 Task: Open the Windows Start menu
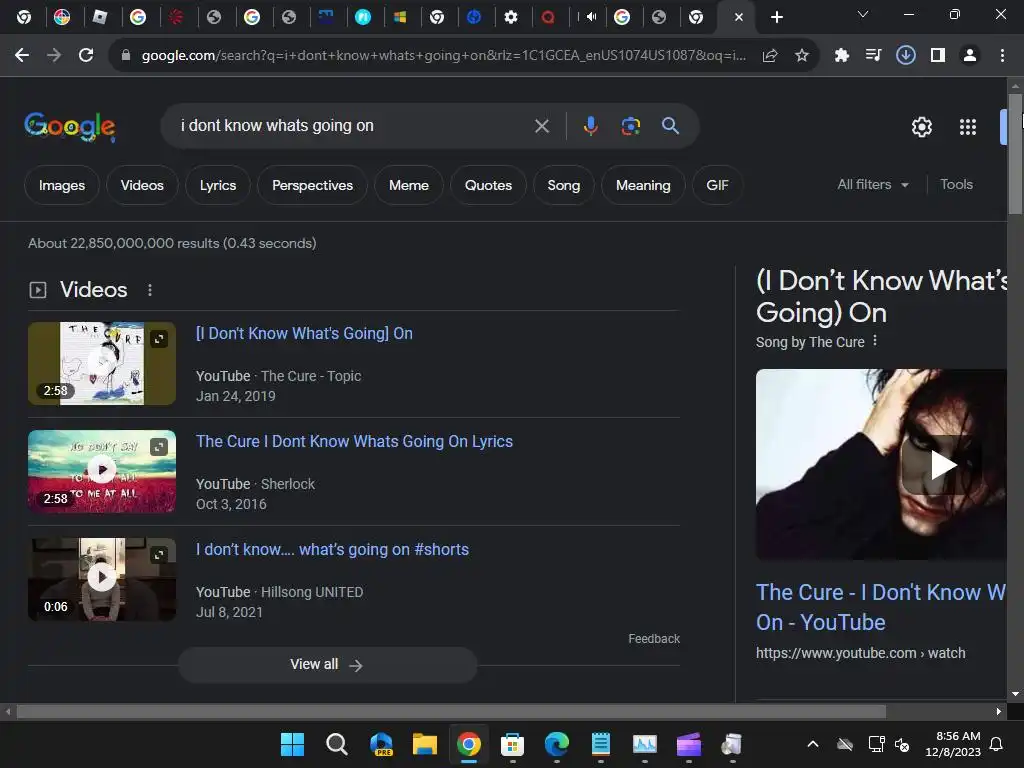click(292, 744)
